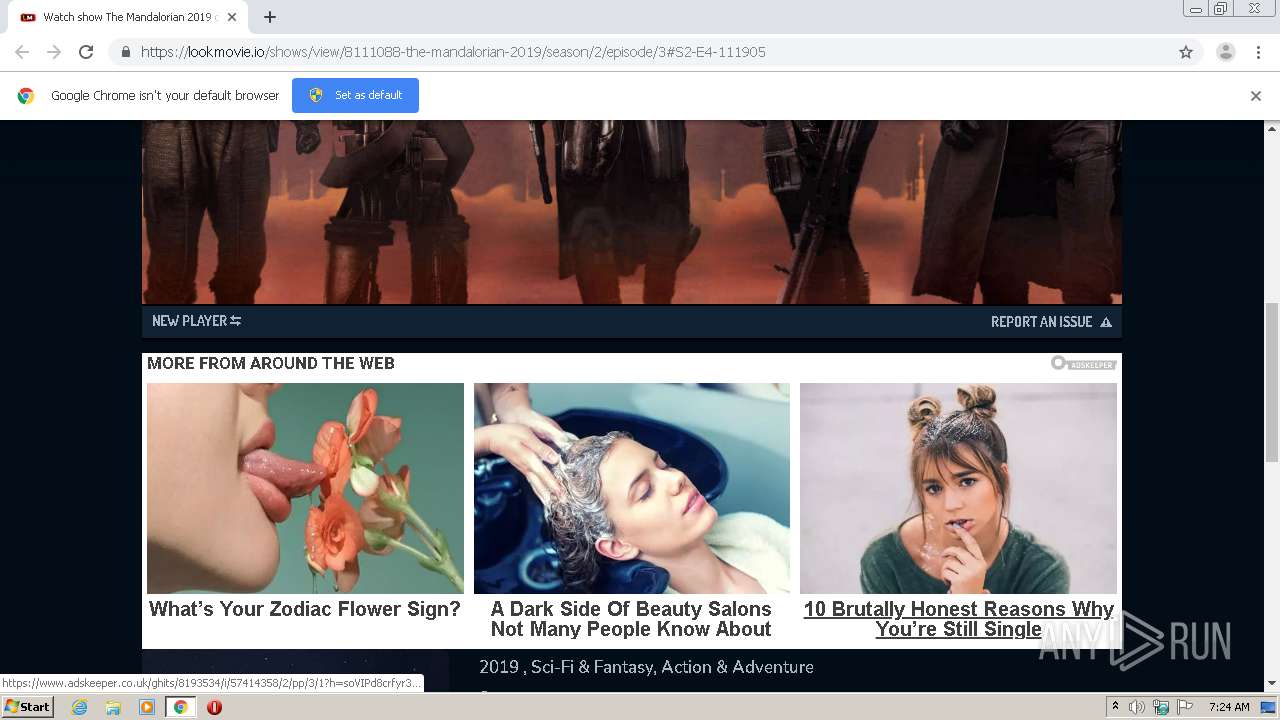The height and width of the screenshot is (720, 1280).
Task: Switch to the New Player
Action: click(196, 321)
